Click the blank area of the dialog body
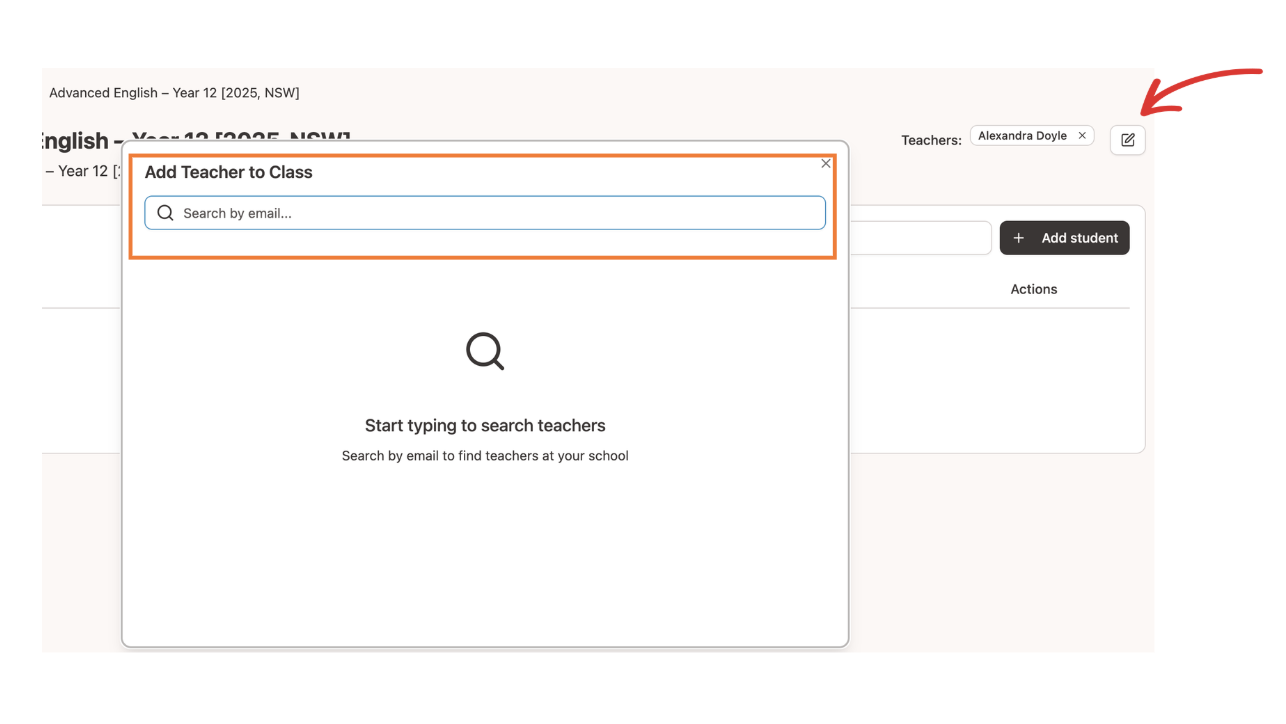Viewport: 1286px width, 724px height. (485, 560)
